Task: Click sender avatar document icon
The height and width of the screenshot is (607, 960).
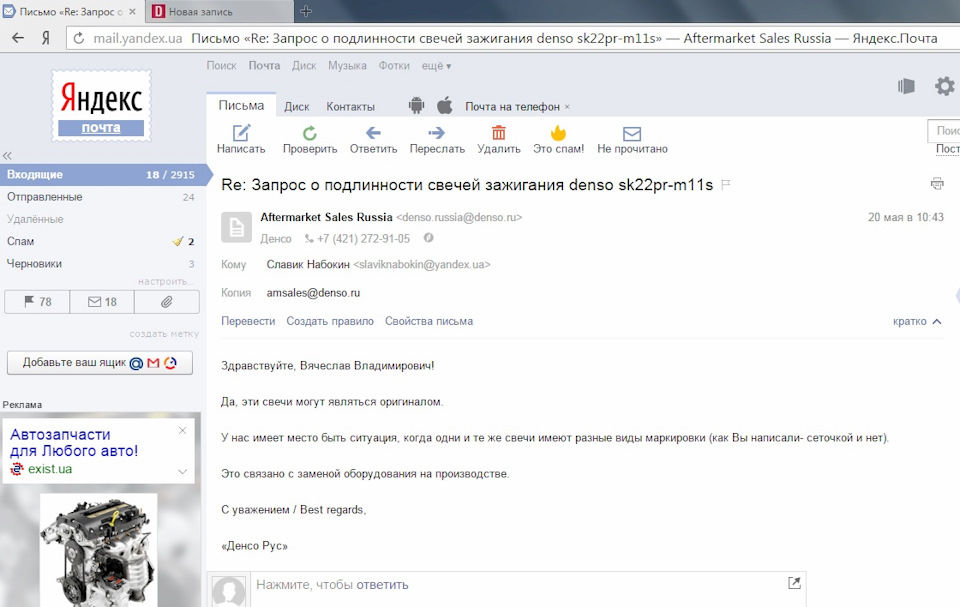Action: [x=236, y=228]
